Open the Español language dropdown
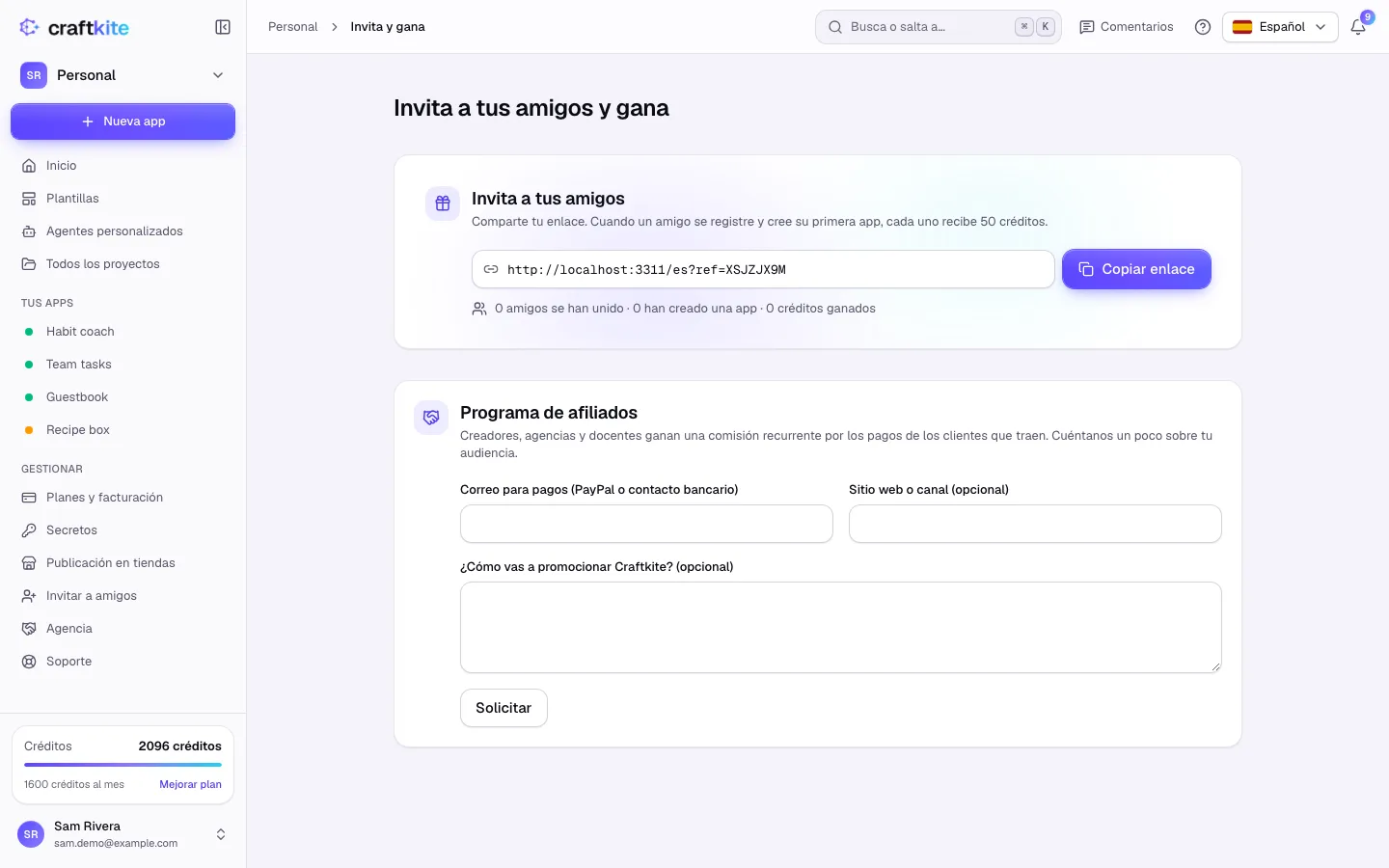 click(1280, 27)
